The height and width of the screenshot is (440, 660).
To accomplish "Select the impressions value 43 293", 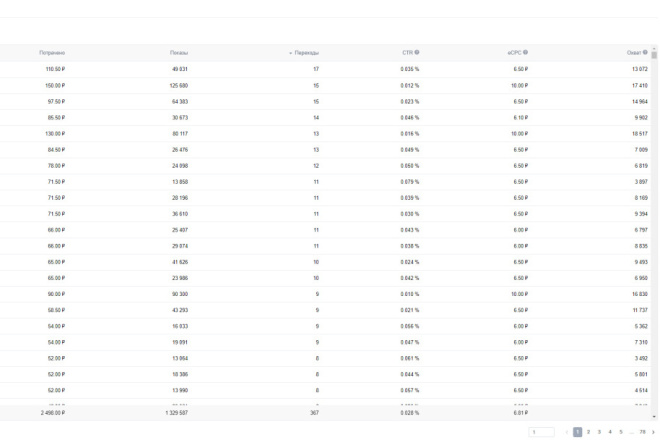I will [x=180, y=310].
